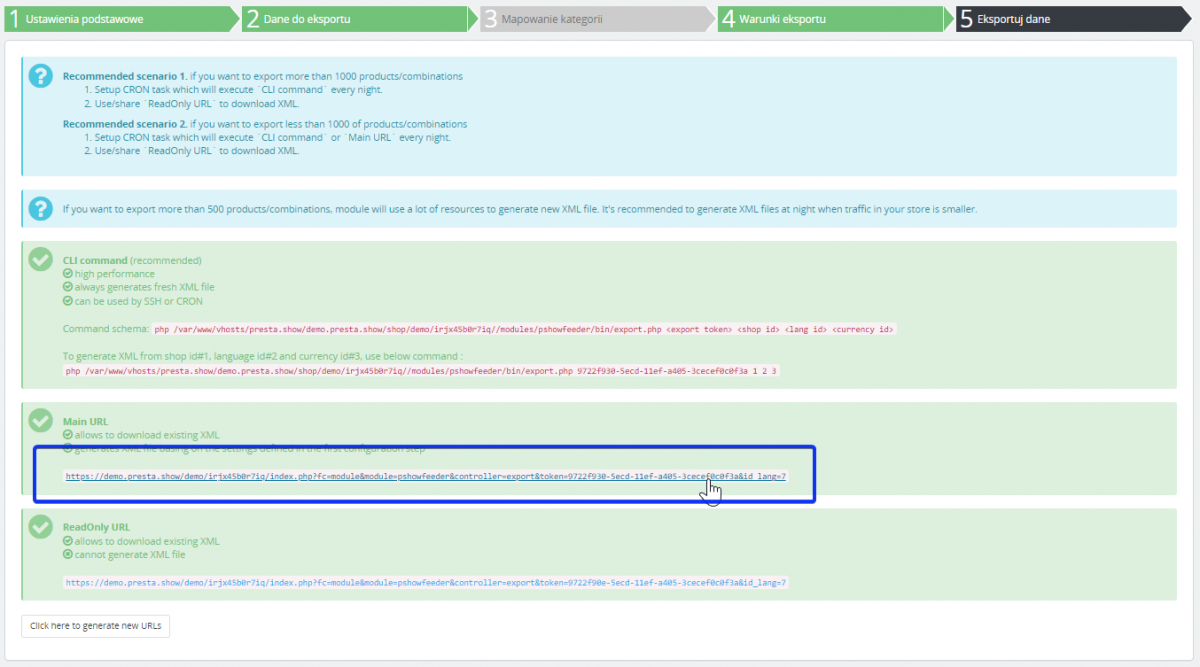Click the check icon beside 'always generates fresh XML file'

coord(67,287)
